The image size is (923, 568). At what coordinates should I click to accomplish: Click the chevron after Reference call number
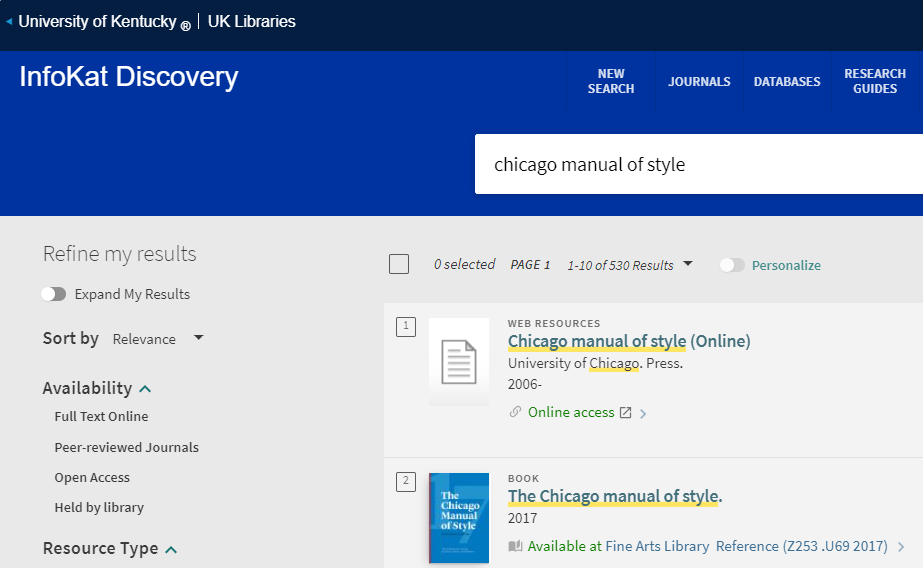point(901,547)
